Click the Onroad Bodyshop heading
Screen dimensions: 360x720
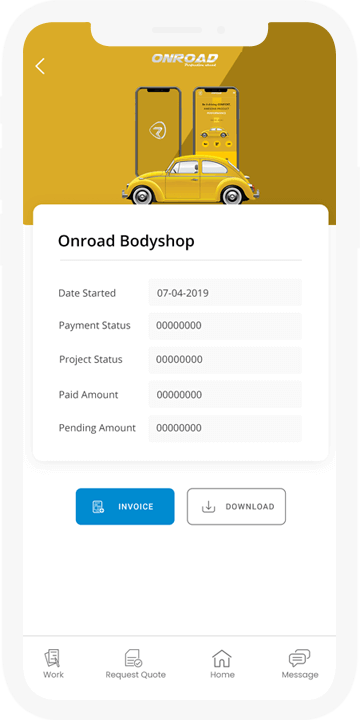click(126, 241)
